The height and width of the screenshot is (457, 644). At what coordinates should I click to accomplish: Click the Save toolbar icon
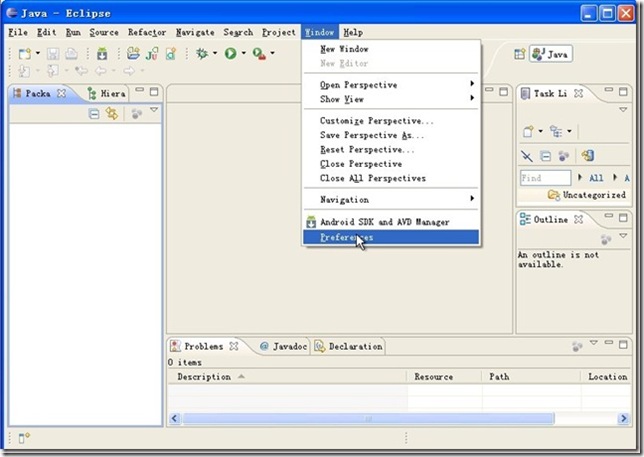tap(53, 54)
